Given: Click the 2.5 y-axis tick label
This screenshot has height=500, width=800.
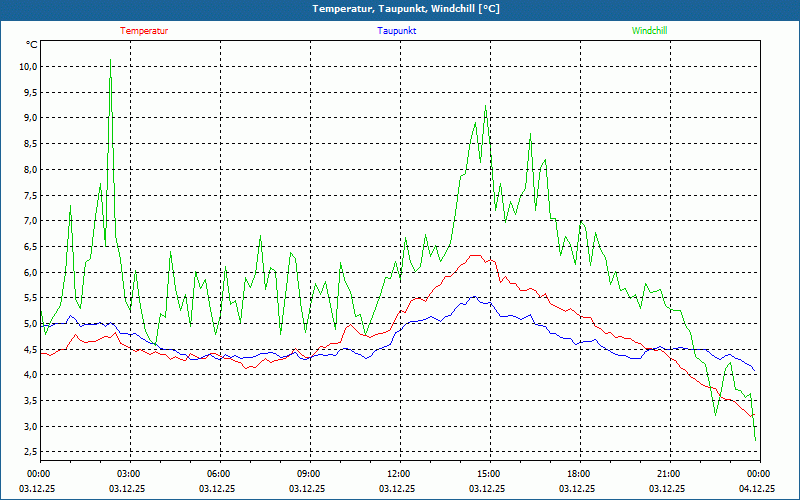Looking at the screenshot, I should tap(29, 452).
